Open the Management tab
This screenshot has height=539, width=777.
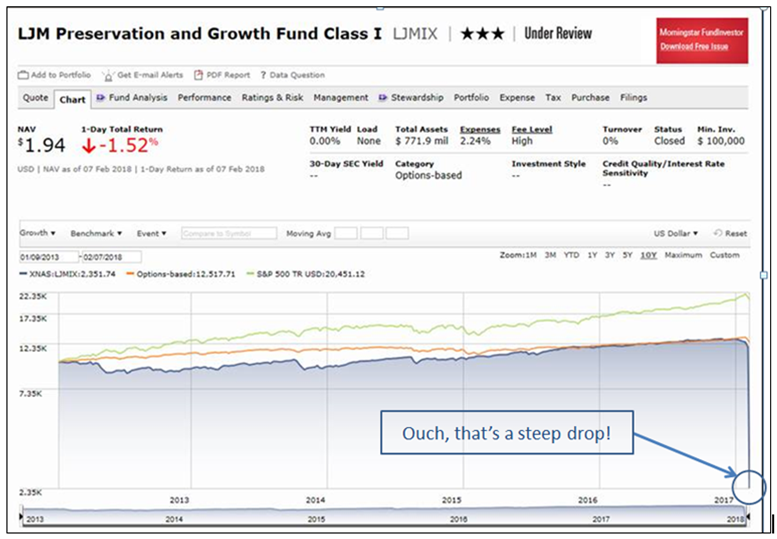pos(341,98)
